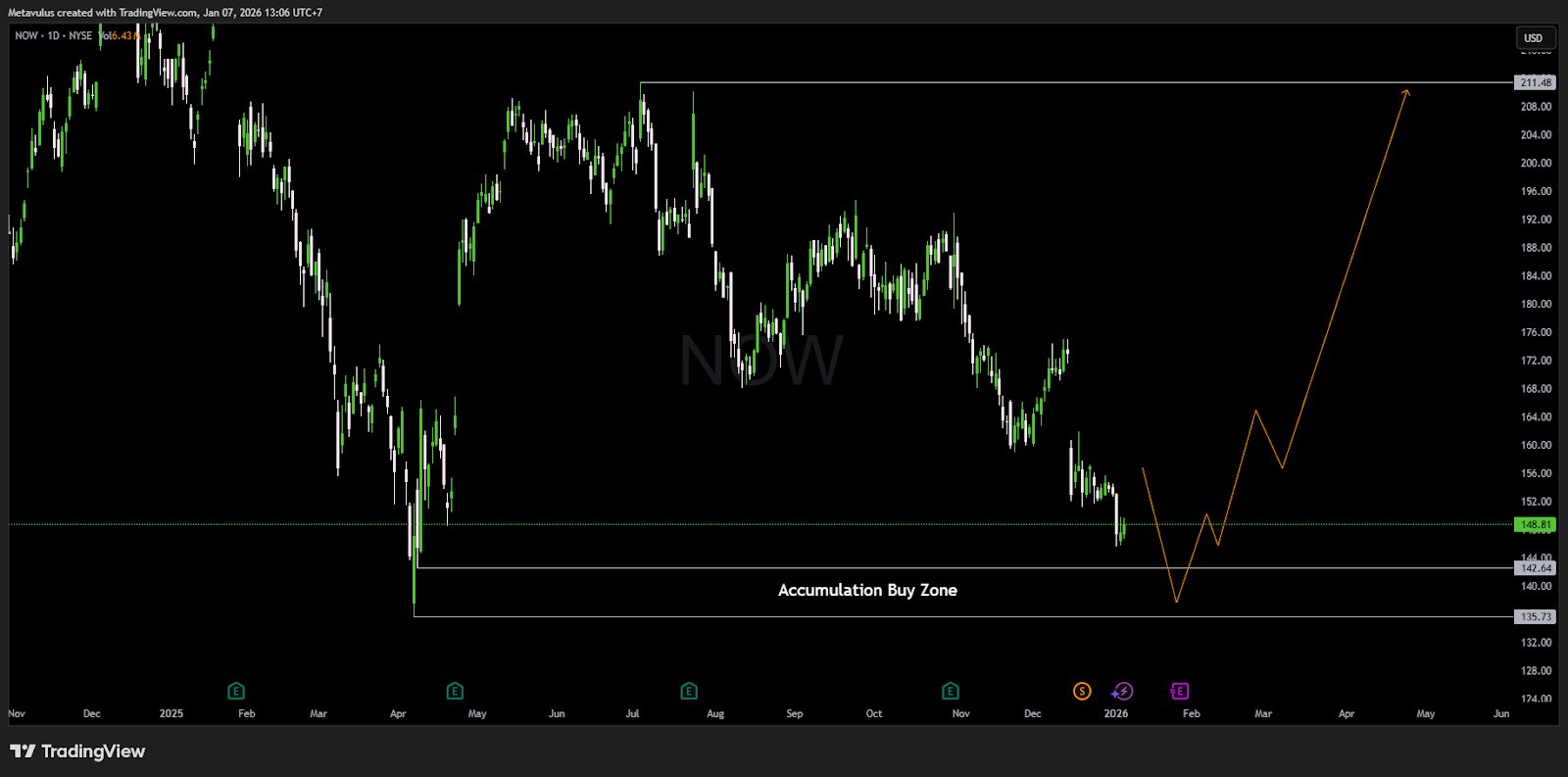Screen dimensions: 1568x777
Task: Click the February earnings E marker
Action: (x=236, y=692)
